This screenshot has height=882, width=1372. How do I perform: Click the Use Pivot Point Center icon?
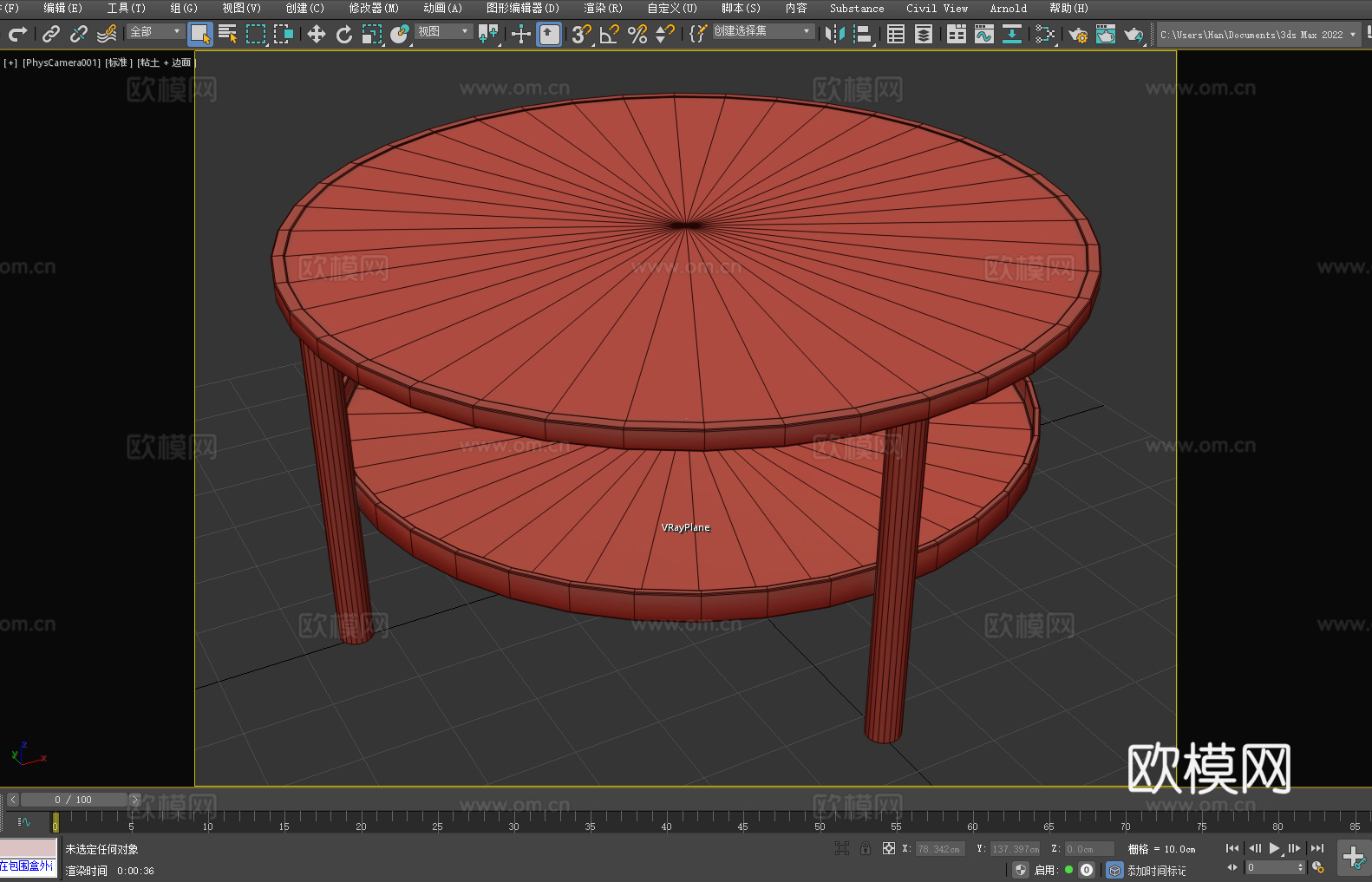pos(488,34)
